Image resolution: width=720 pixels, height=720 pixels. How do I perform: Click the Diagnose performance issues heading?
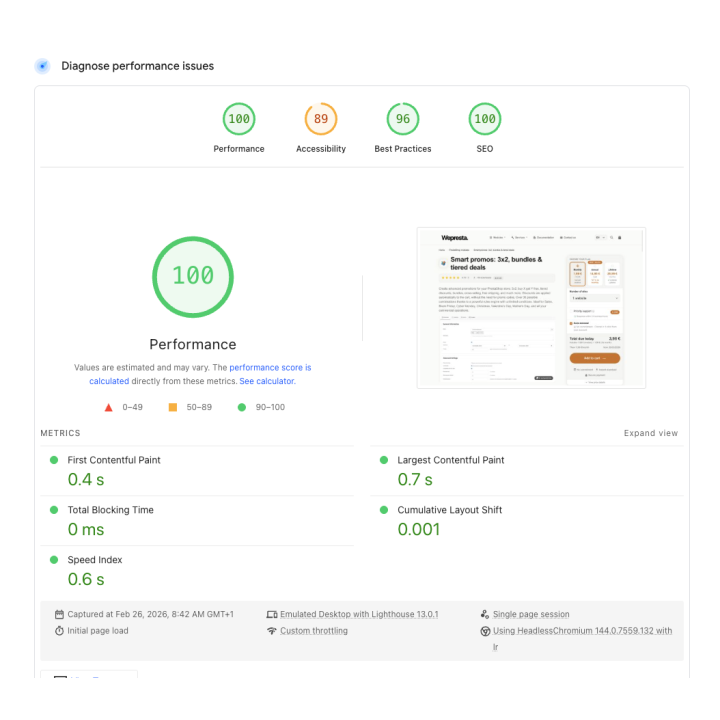(138, 66)
